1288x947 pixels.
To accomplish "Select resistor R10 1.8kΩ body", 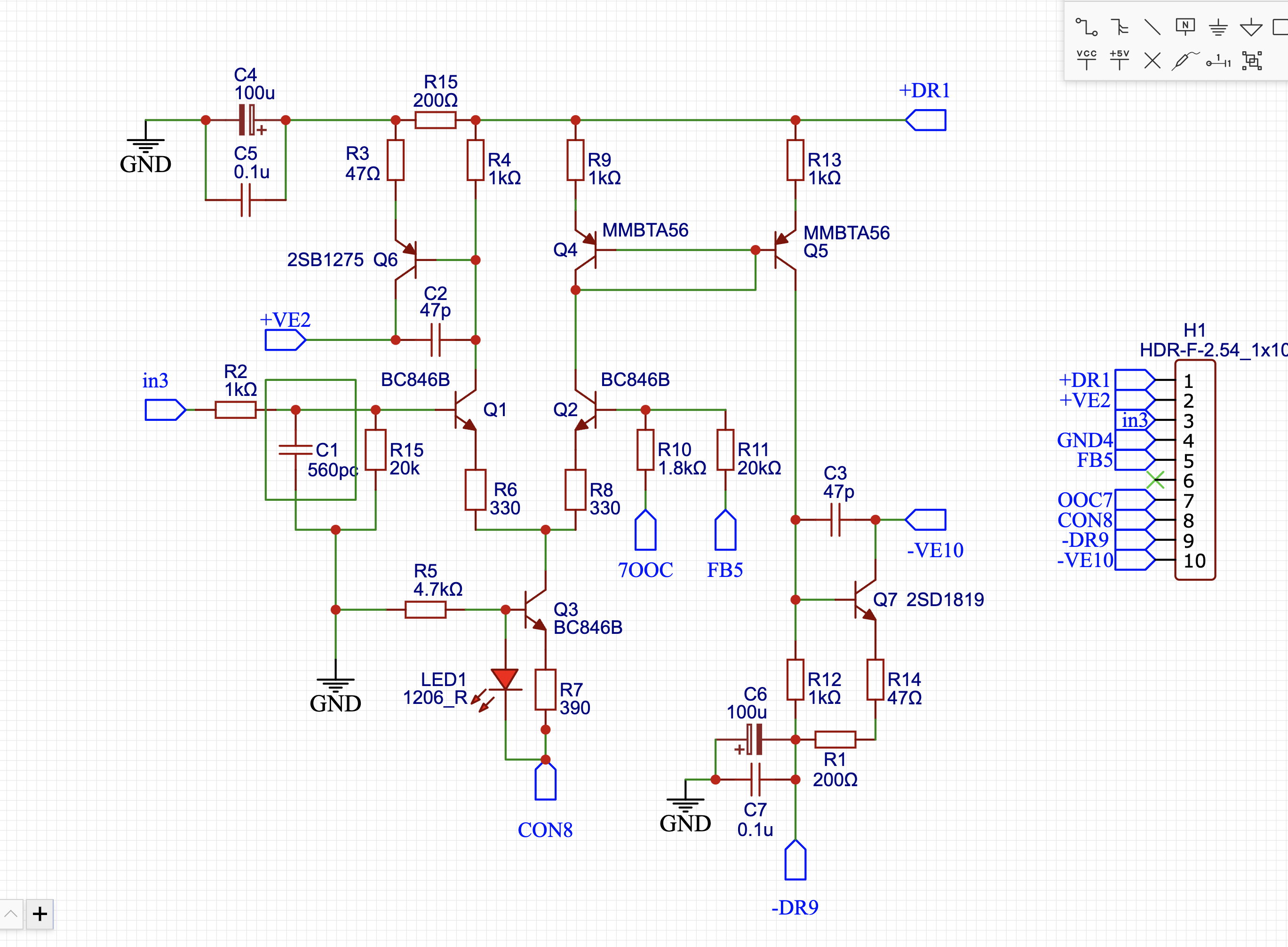I will pyautogui.click(x=646, y=450).
